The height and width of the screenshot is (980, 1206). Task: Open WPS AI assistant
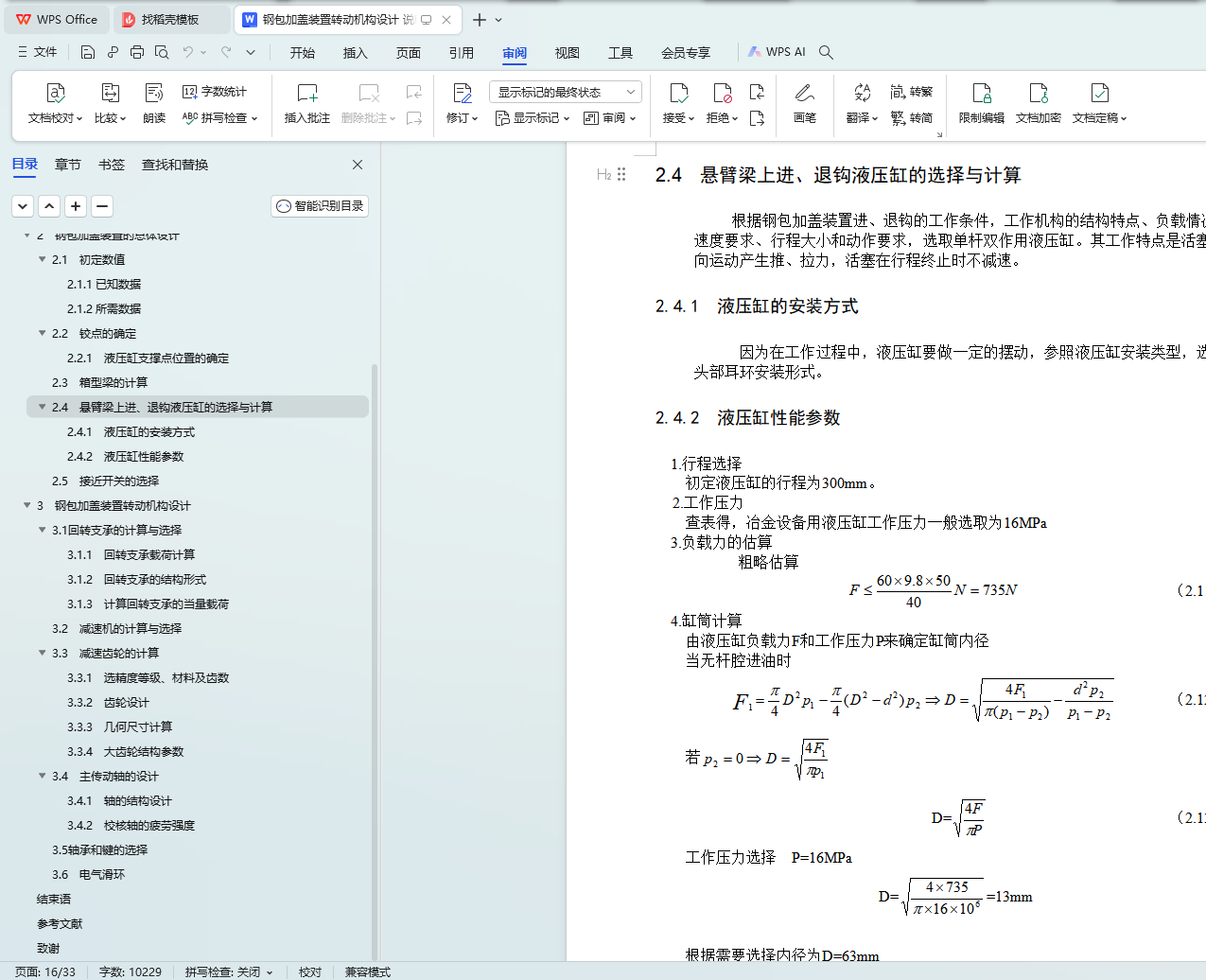[777, 52]
